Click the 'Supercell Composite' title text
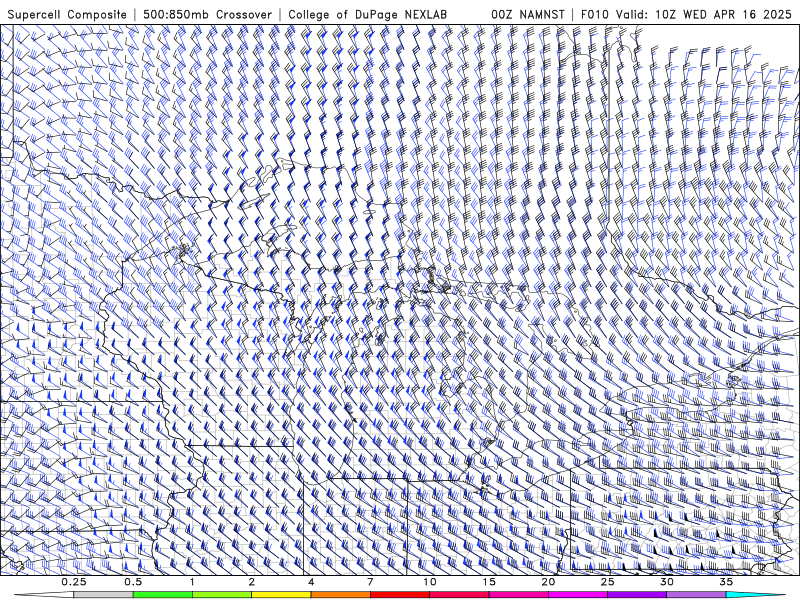This screenshot has height=600, width=800. 67,14
